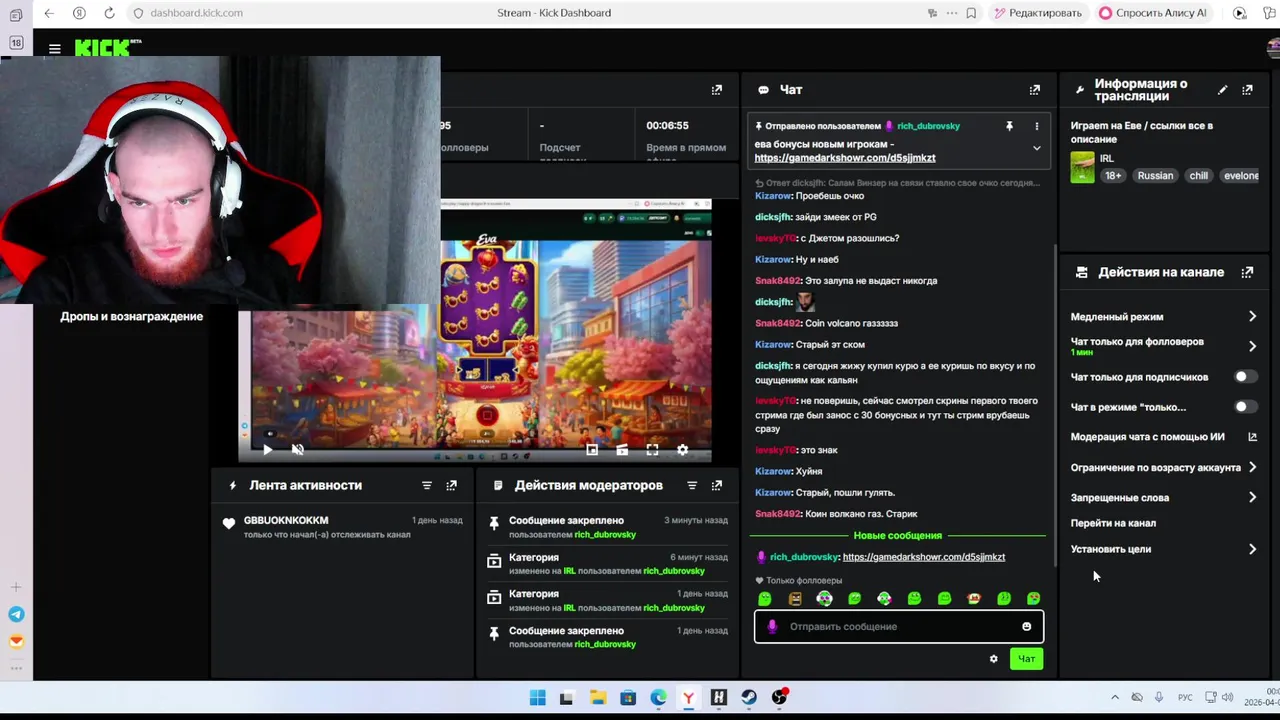This screenshot has height=720, width=1280.
Task: Open the pinned message options menu
Action: click(x=1036, y=126)
